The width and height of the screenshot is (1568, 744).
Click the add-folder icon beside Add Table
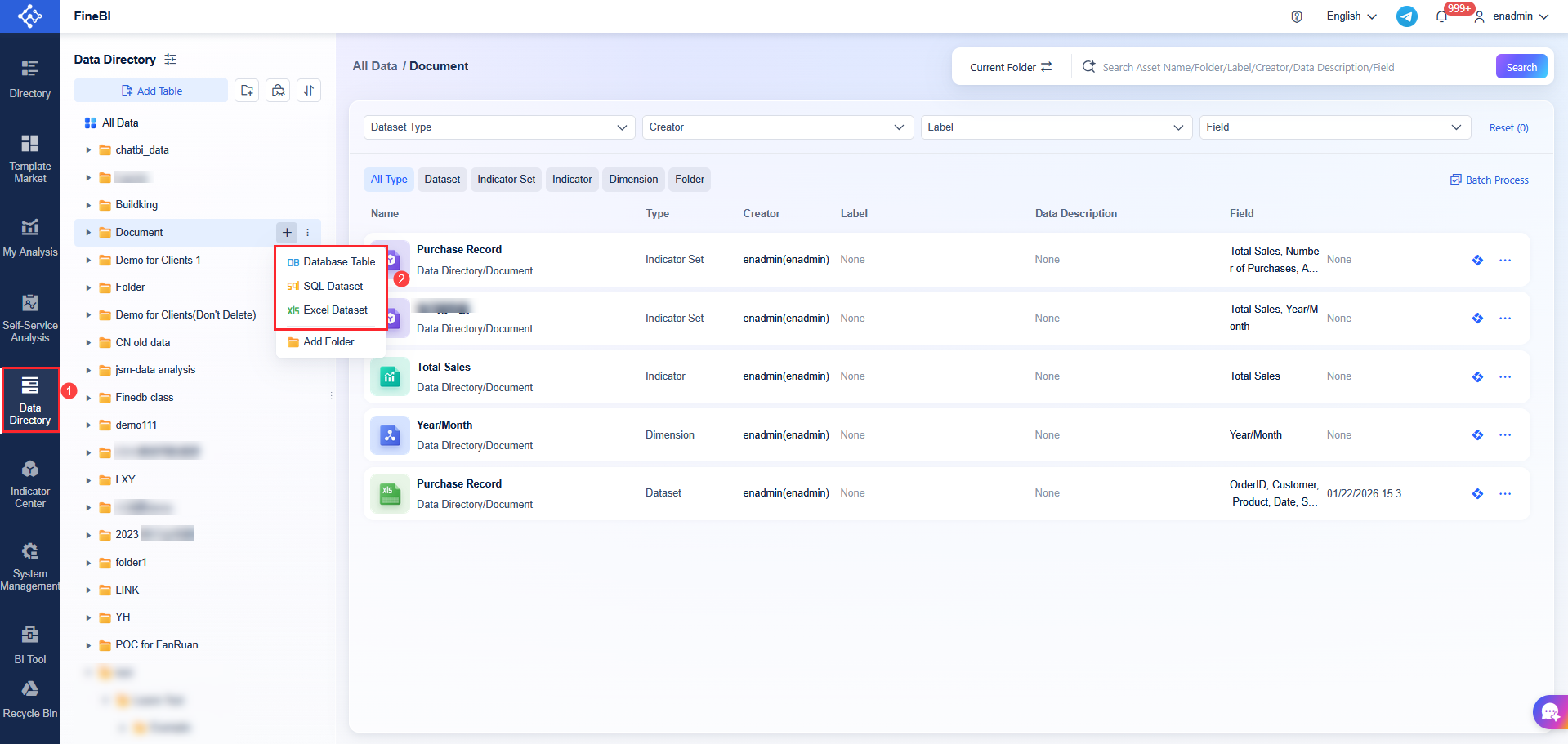(x=247, y=91)
